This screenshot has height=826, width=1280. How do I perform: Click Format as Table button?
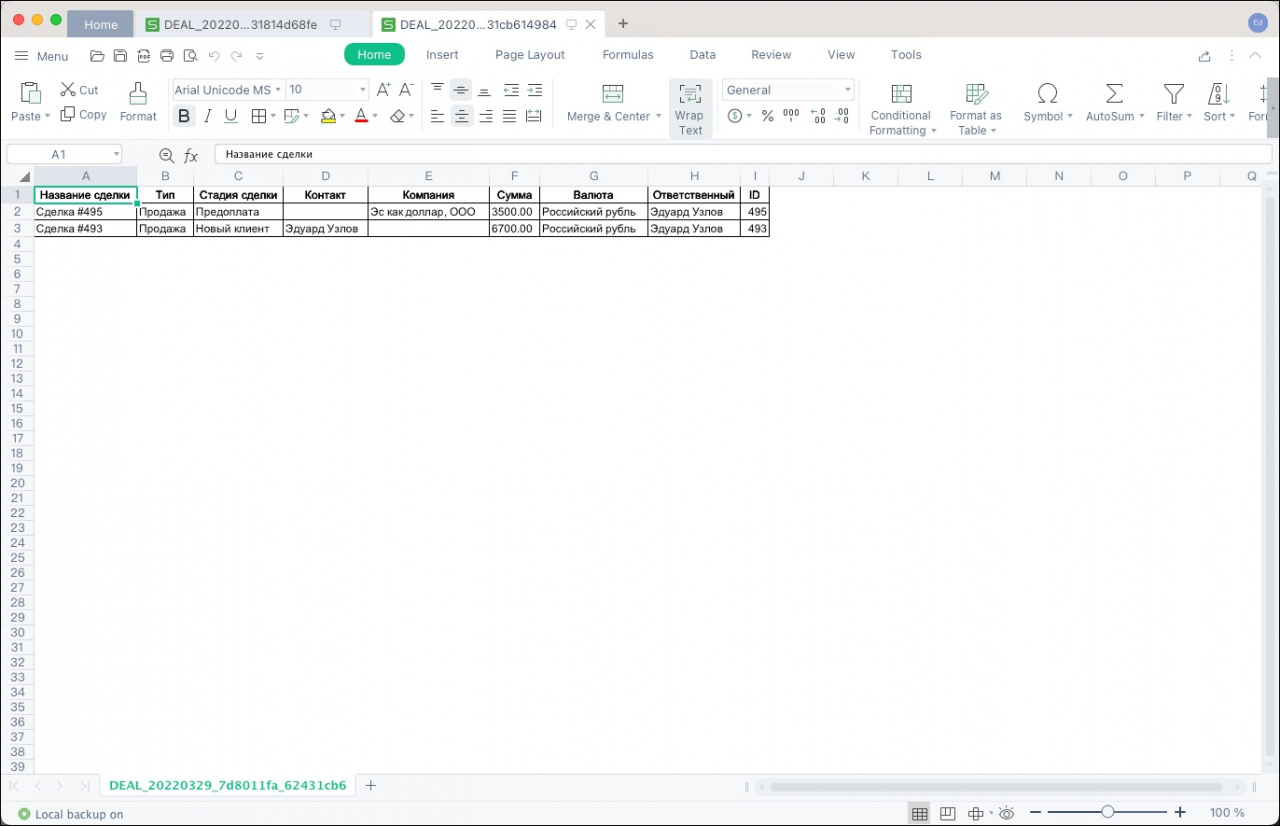(976, 108)
